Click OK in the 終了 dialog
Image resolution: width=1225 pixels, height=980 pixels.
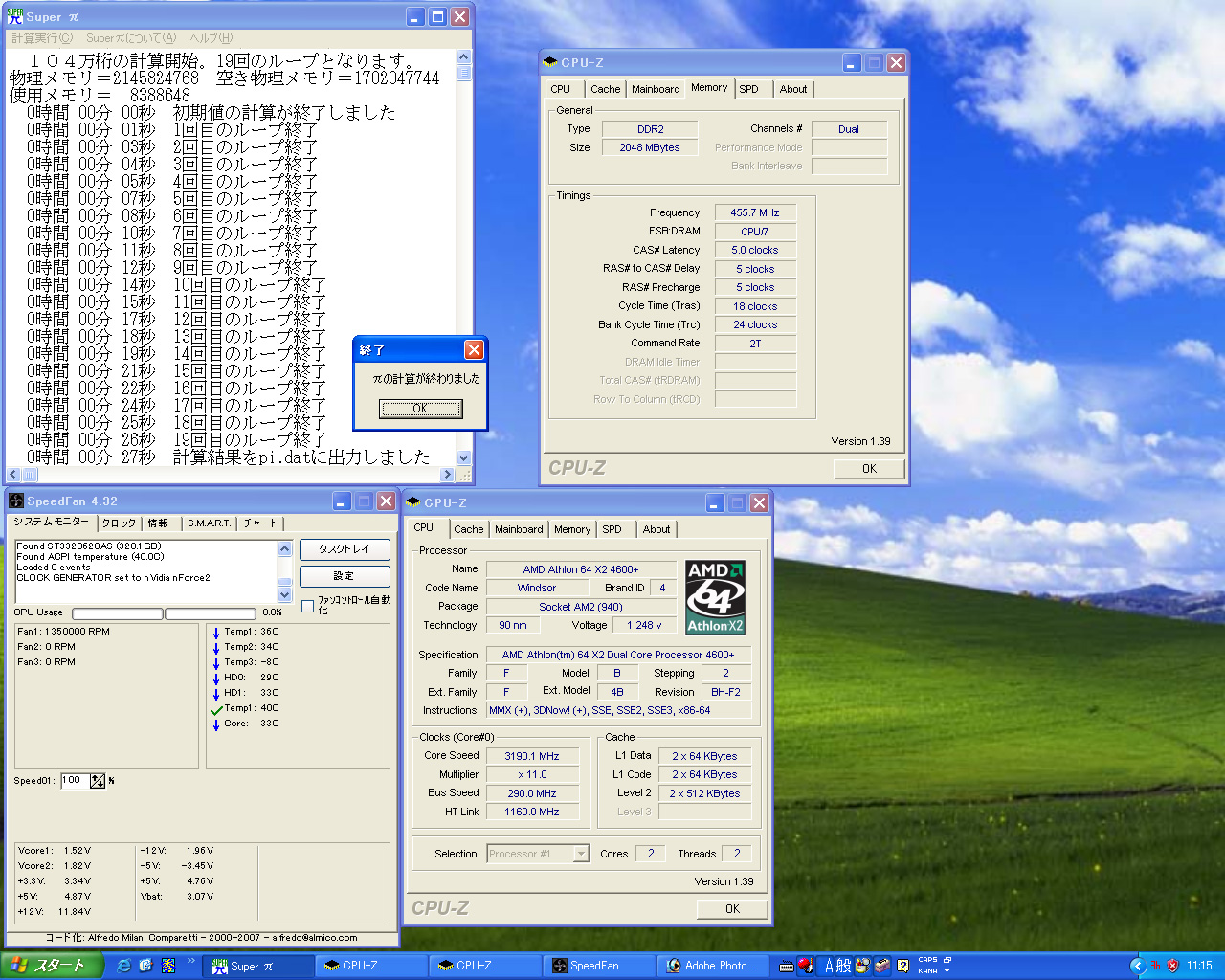pos(420,409)
